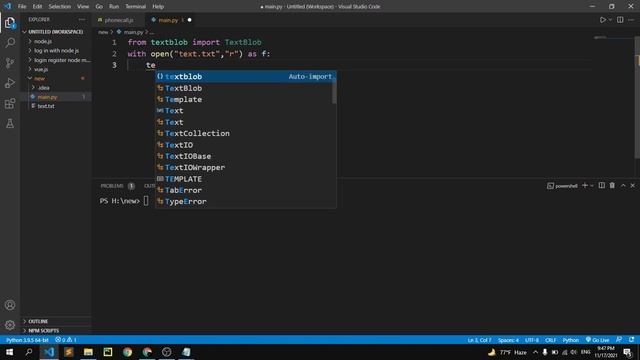Switch to the phonecall.js tab
The width and height of the screenshot is (640, 360).
(x=118, y=20)
